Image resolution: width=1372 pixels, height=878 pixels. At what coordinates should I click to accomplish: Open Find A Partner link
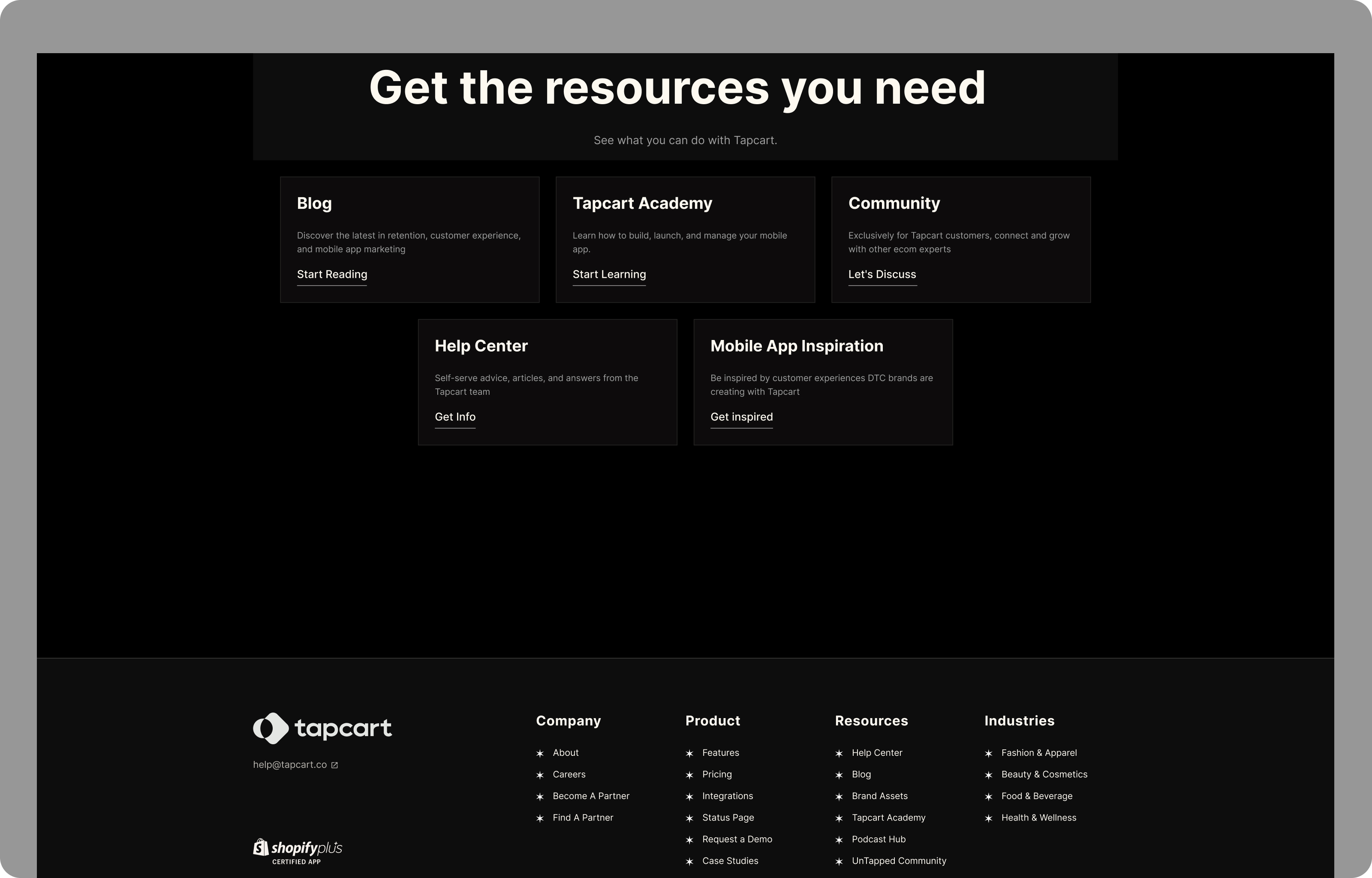583,818
